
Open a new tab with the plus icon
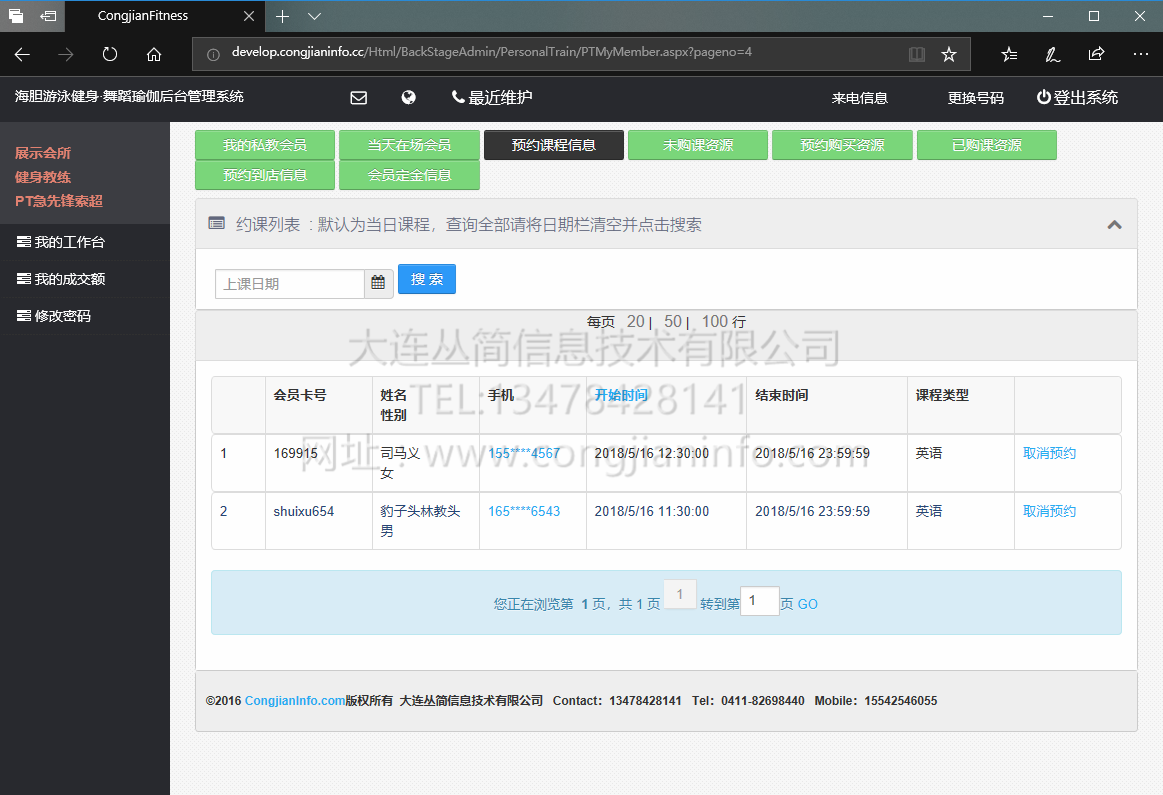(283, 16)
